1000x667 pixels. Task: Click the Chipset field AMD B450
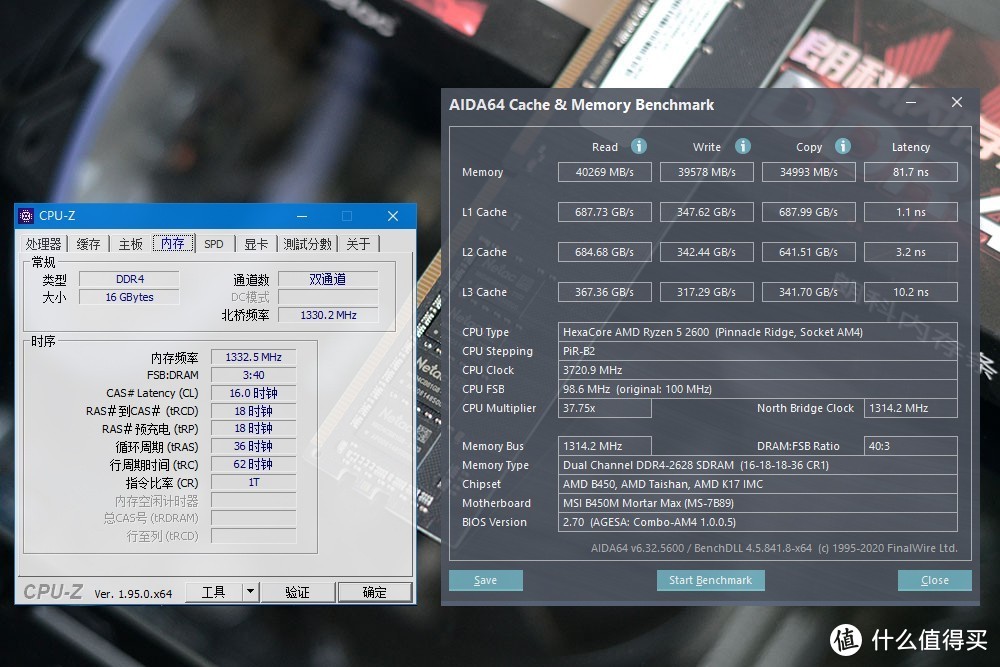pos(758,484)
